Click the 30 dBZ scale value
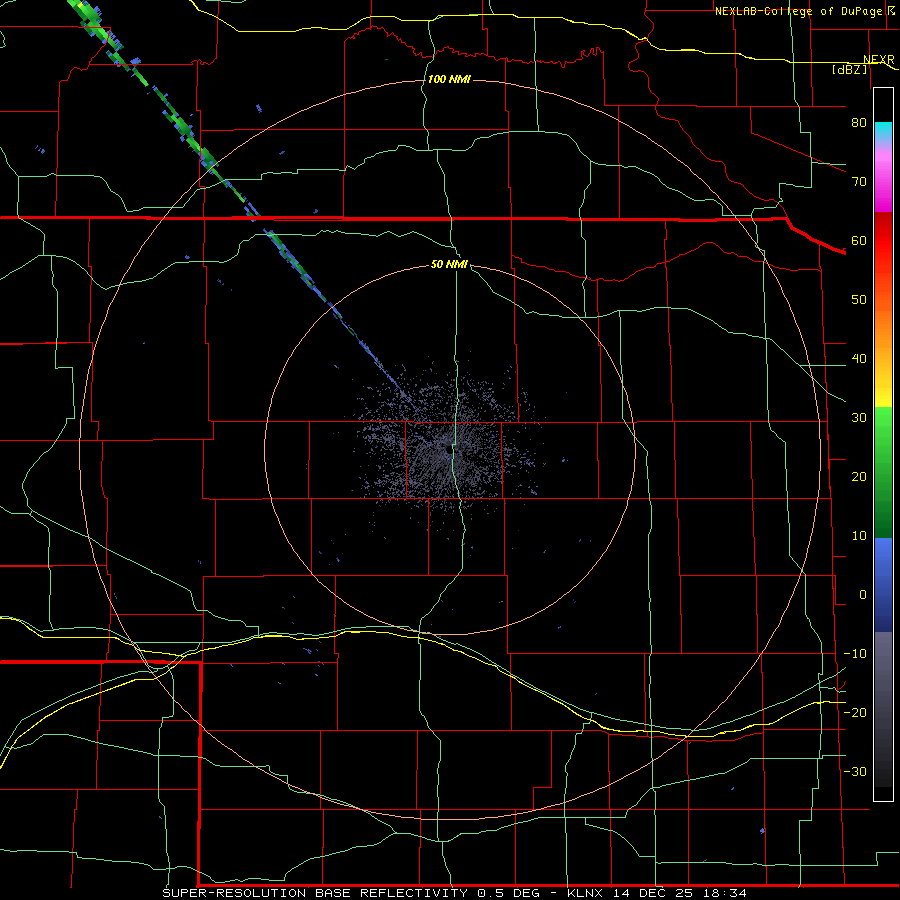This screenshot has width=900, height=900. (x=859, y=417)
